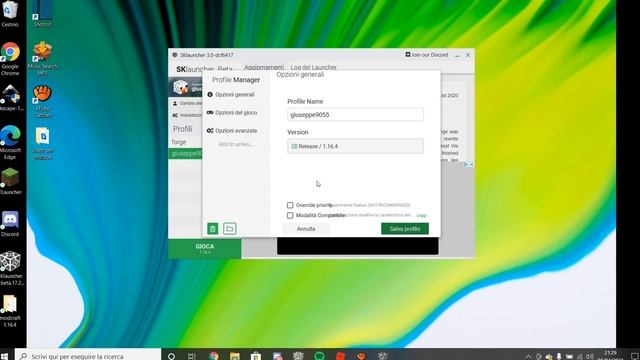Image resolution: width=640 pixels, height=360 pixels.
Task: Open Task View on taskbar
Action: 192,356
